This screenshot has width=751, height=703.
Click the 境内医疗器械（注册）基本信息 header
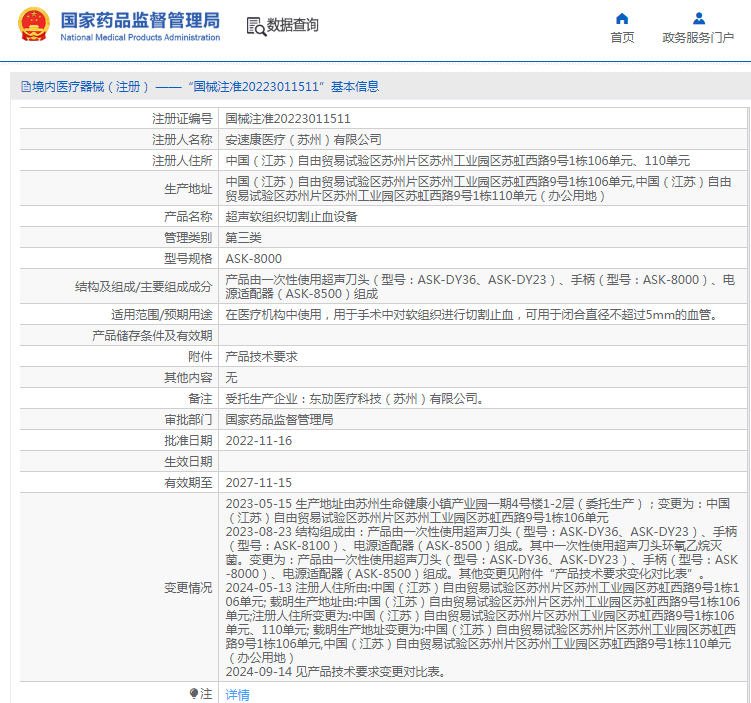(x=200, y=87)
